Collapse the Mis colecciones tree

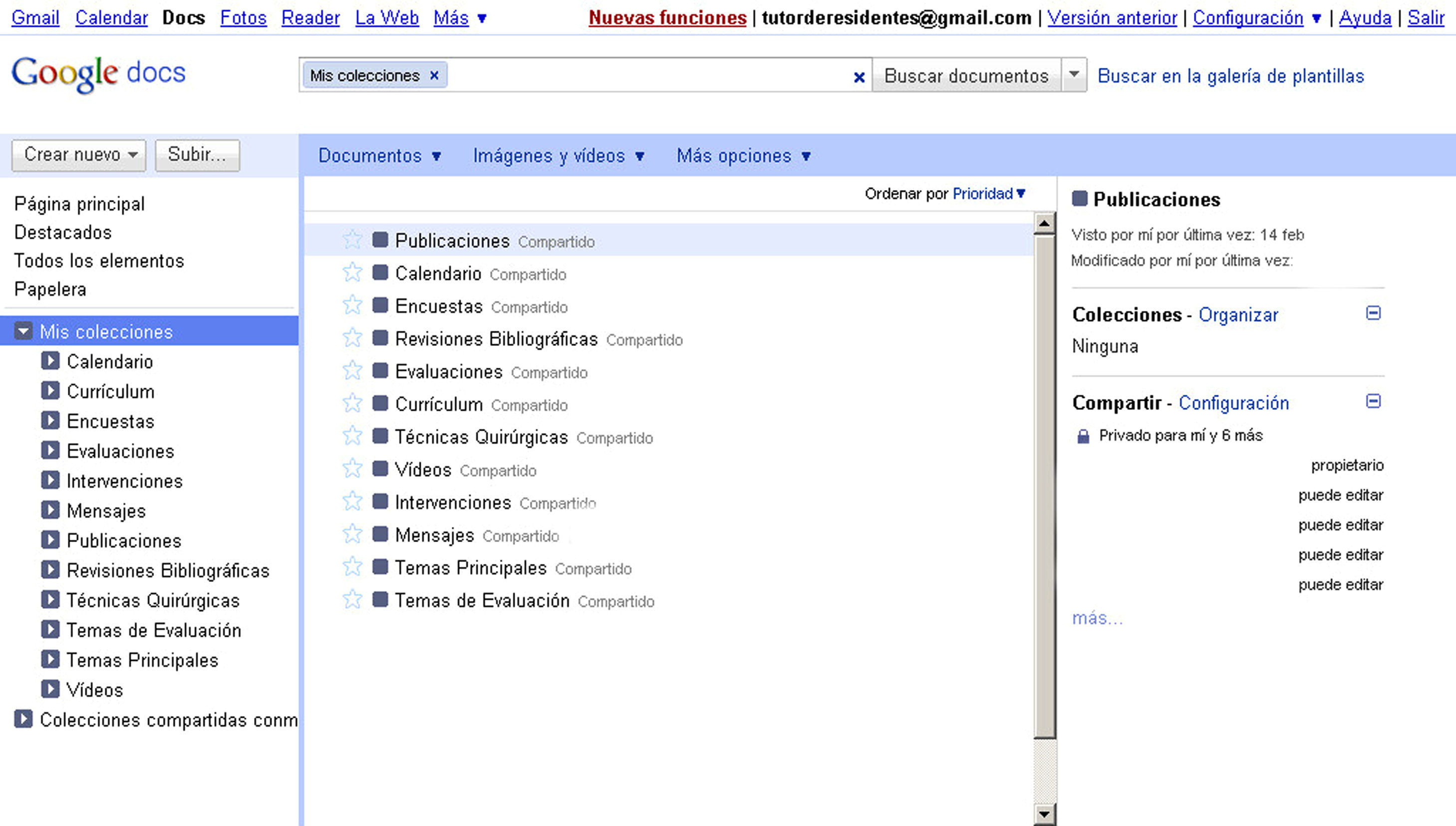point(23,331)
